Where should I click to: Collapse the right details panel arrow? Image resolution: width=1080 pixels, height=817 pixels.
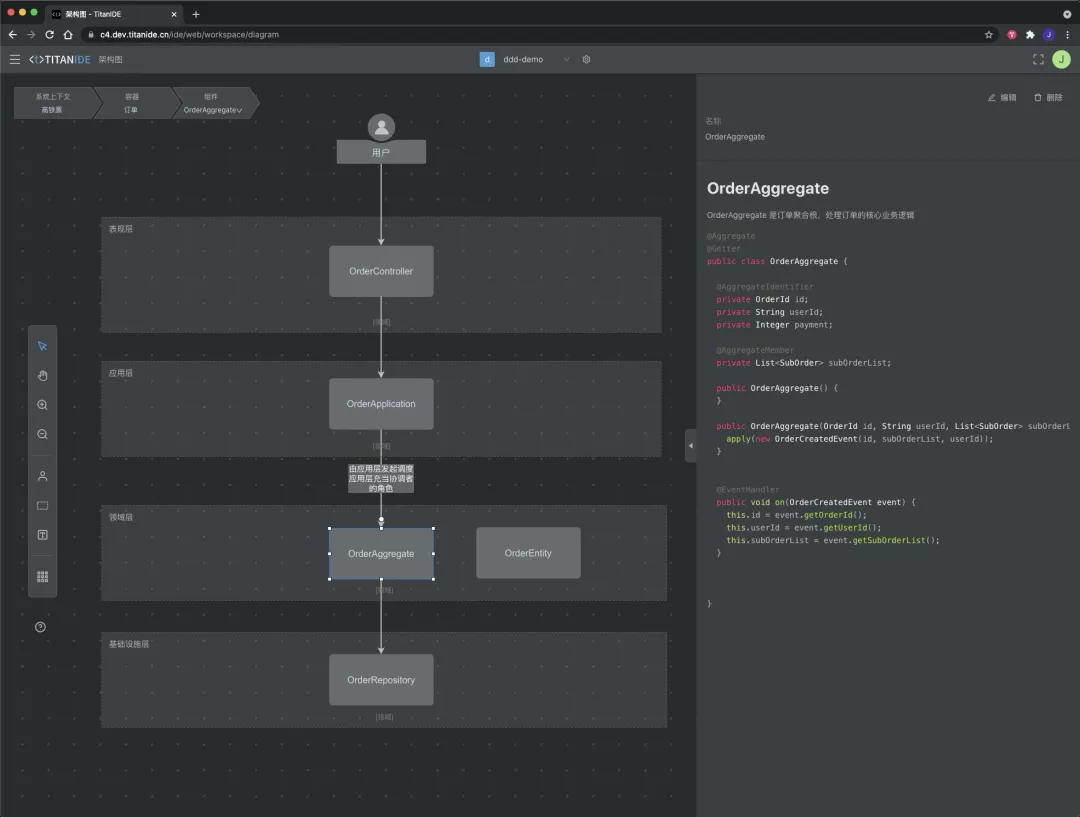pyautogui.click(x=691, y=446)
